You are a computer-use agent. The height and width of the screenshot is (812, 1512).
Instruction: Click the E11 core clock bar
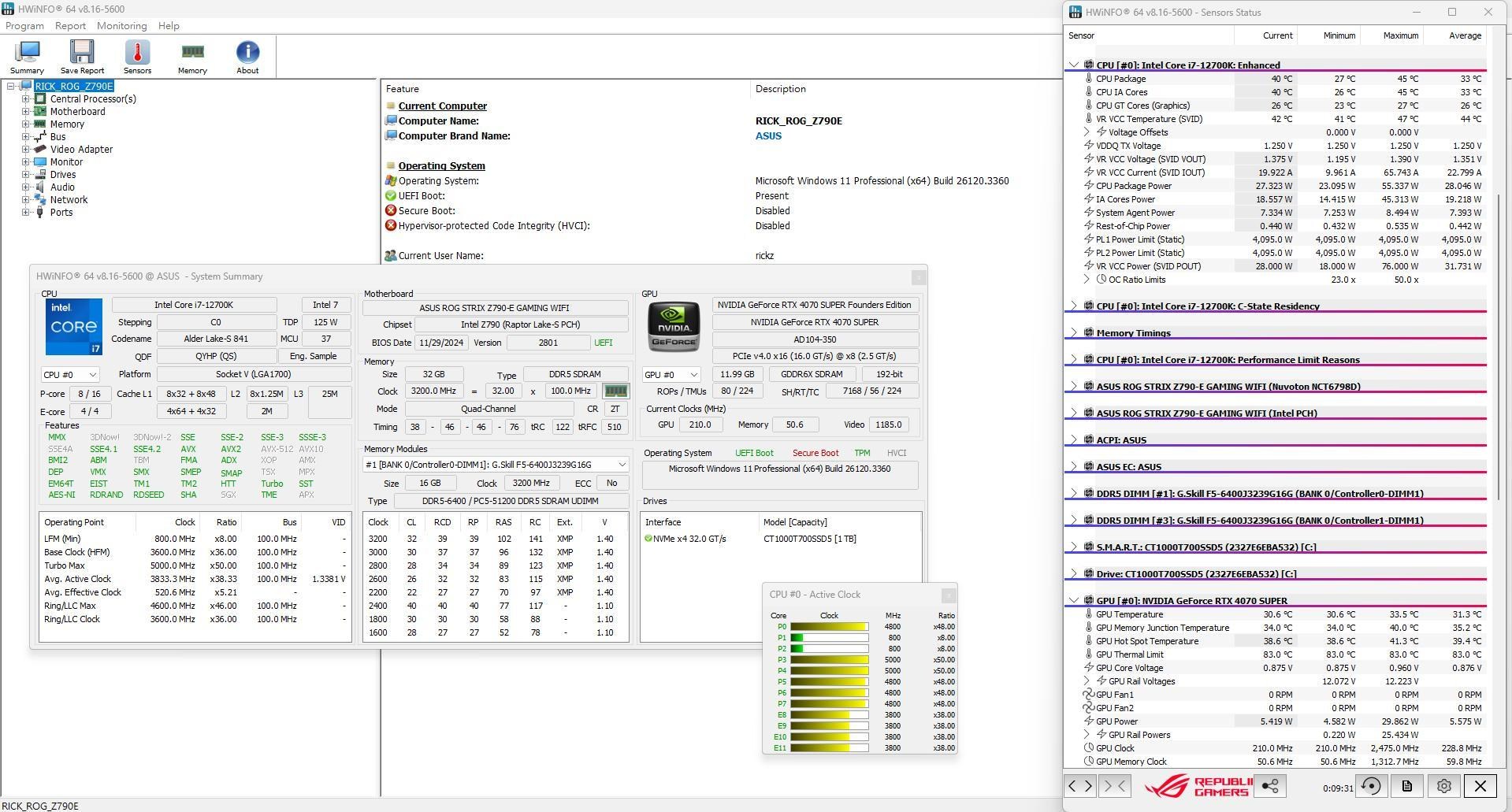click(829, 748)
